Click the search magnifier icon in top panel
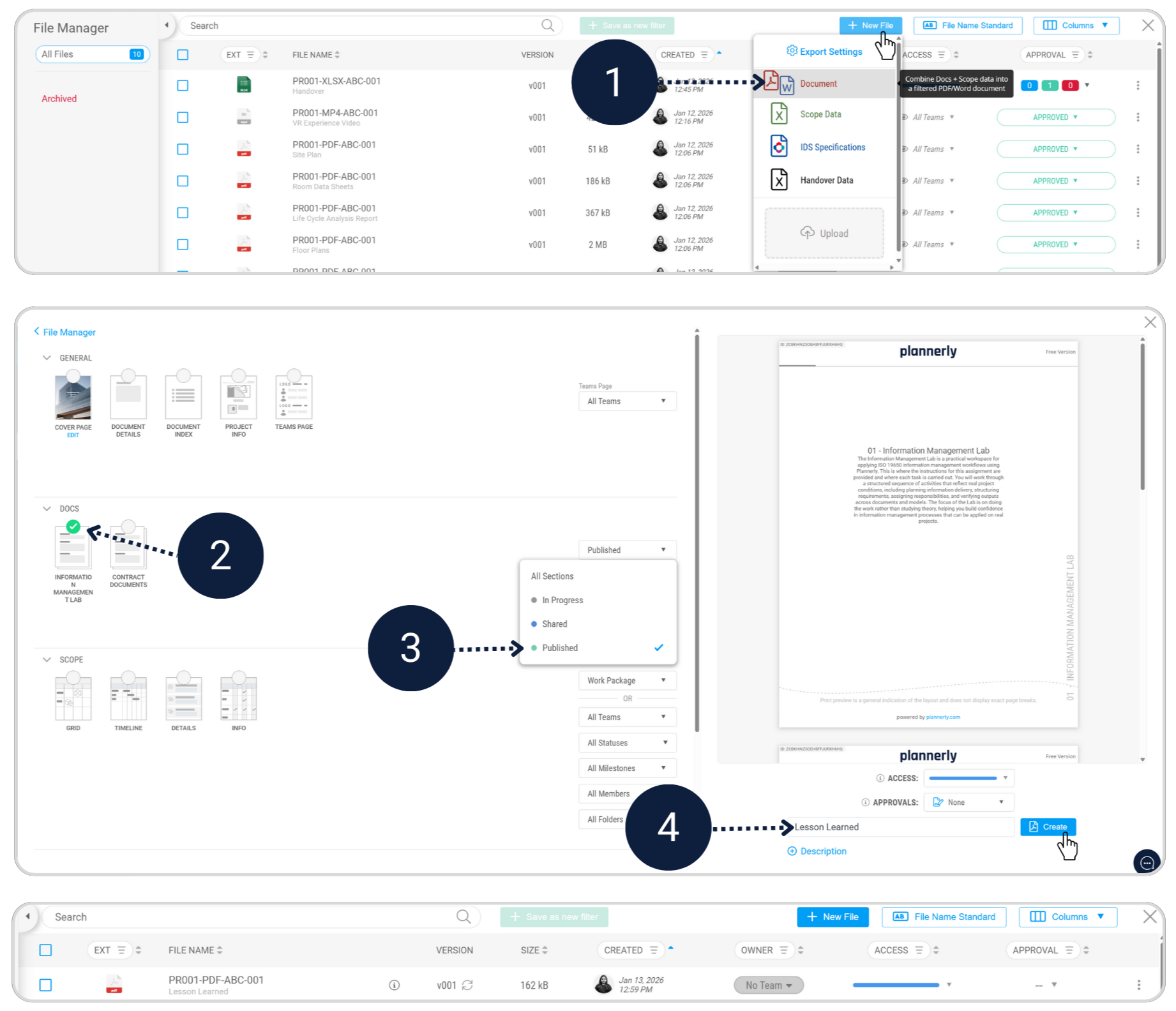Image resolution: width=1176 pixels, height=1011 pixels. pos(547,26)
